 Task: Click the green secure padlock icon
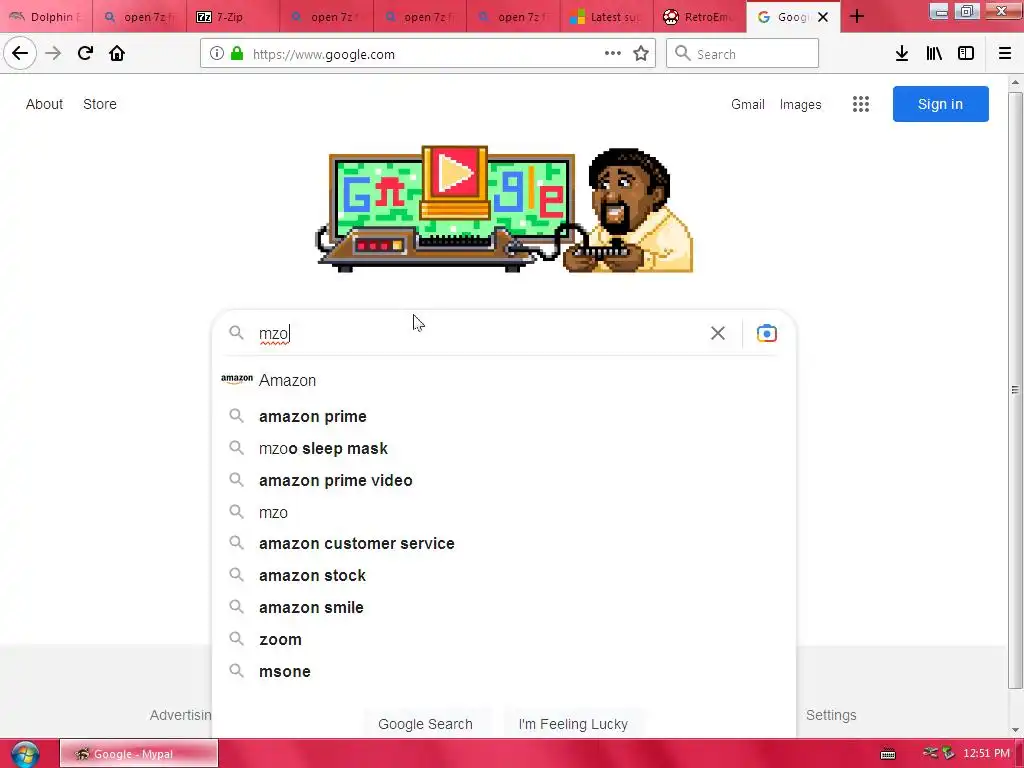(237, 54)
